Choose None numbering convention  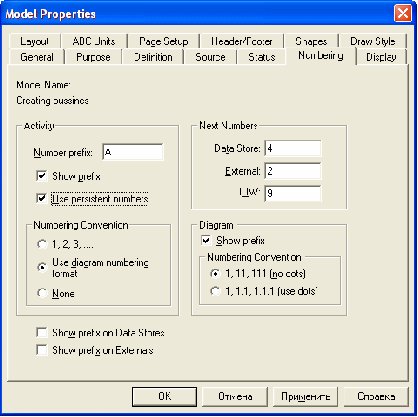[x=42, y=293]
